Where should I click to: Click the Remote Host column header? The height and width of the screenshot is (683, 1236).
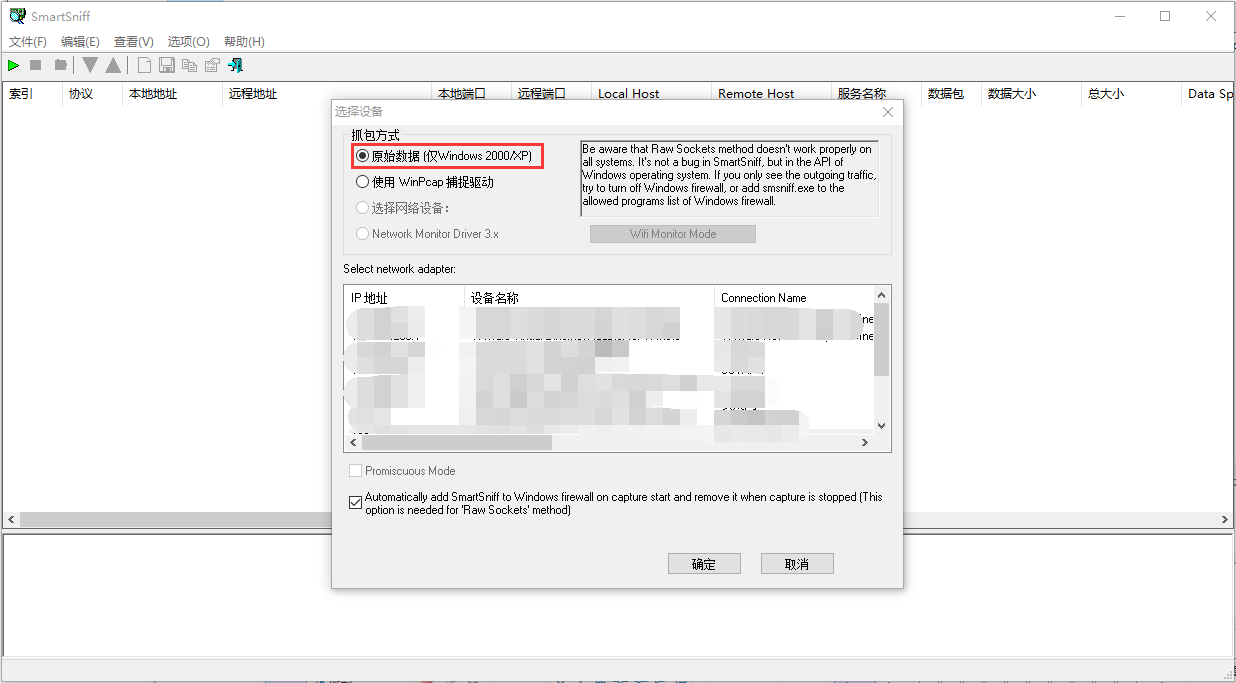point(772,93)
